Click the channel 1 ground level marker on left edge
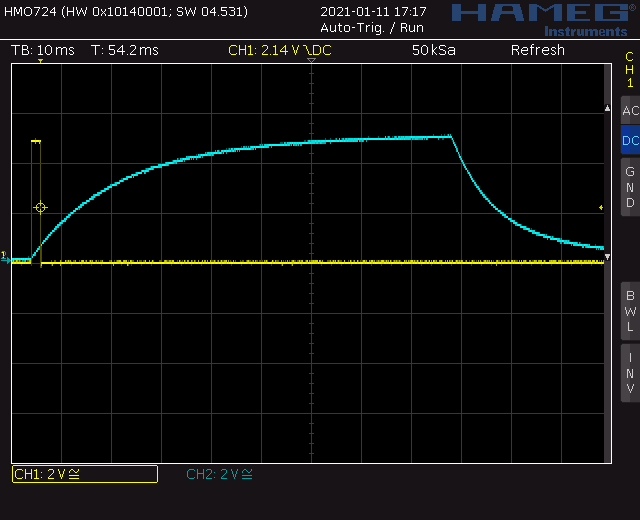Image resolution: width=640 pixels, height=520 pixels. coord(5,256)
